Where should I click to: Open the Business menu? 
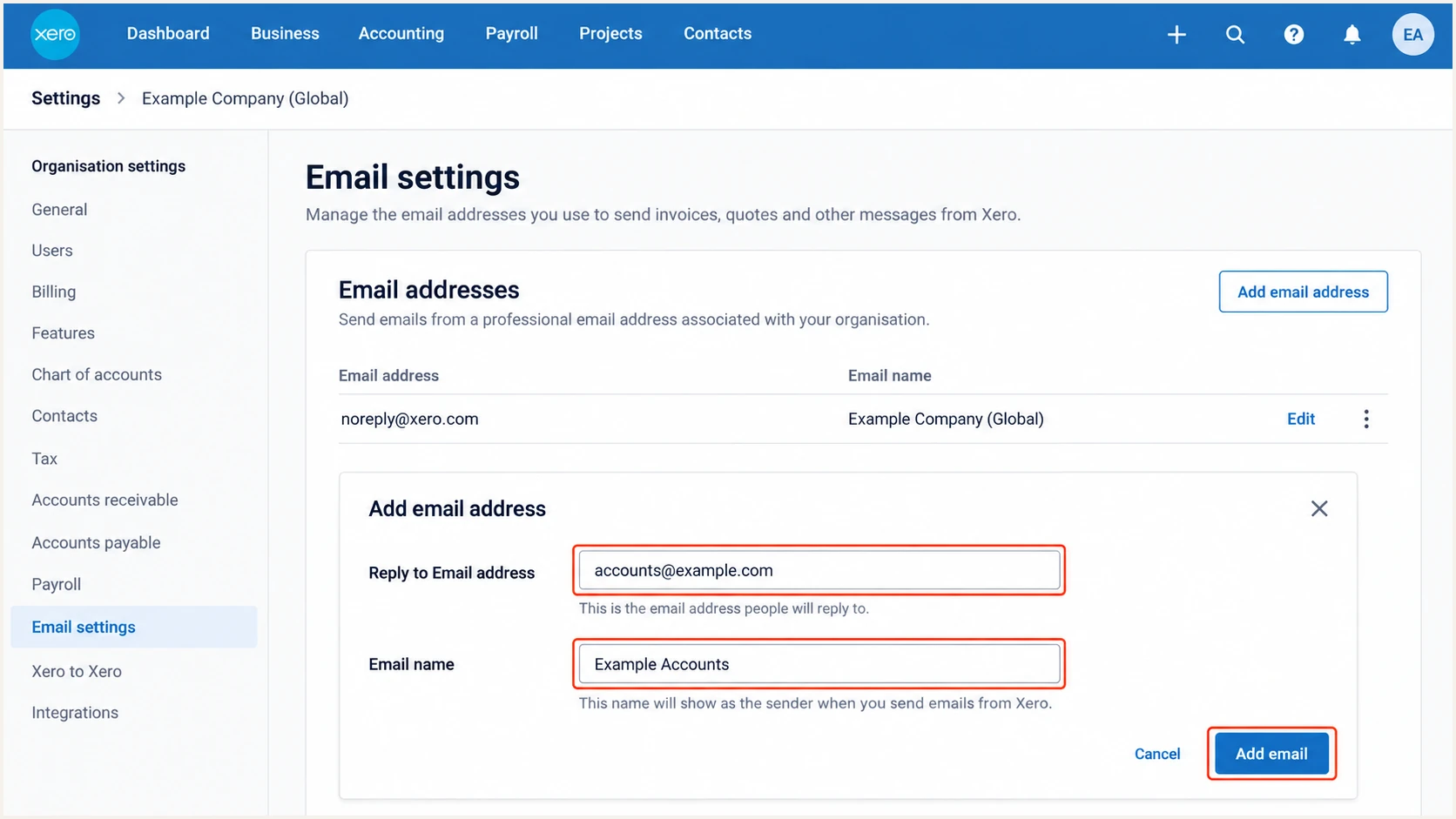[x=285, y=34]
